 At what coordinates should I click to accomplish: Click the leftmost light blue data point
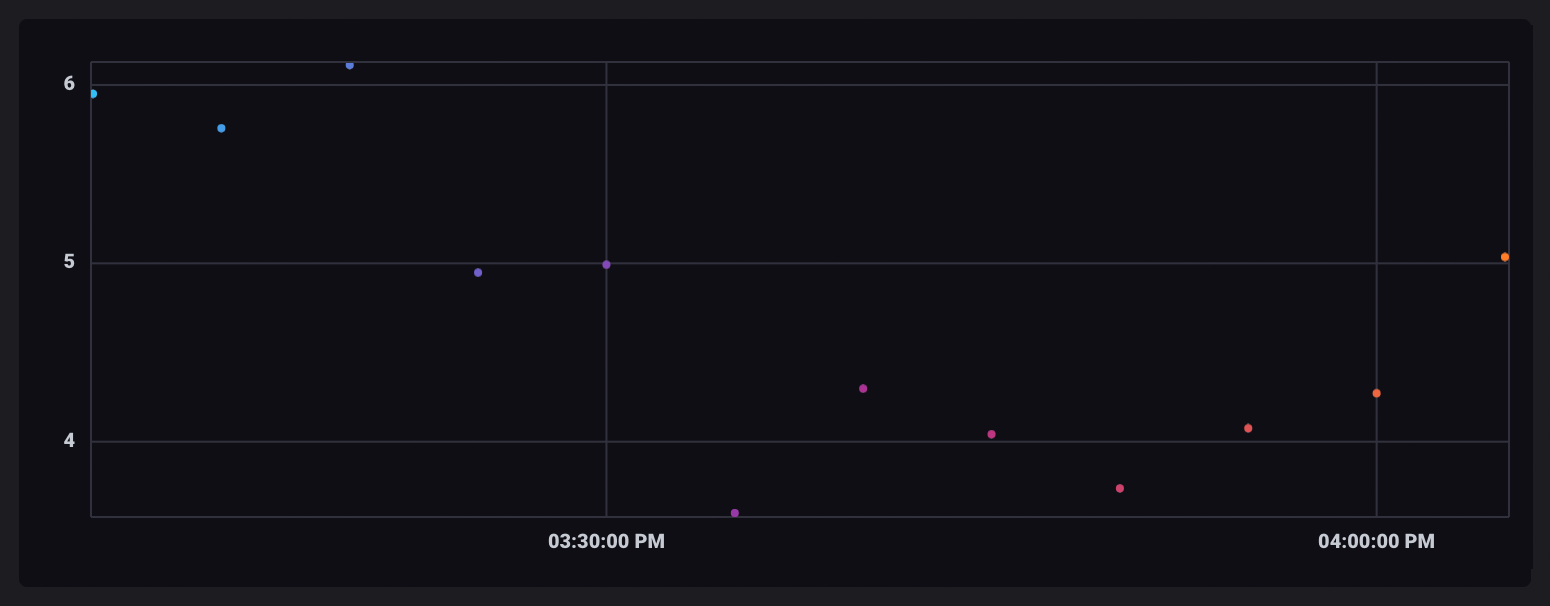point(93,94)
